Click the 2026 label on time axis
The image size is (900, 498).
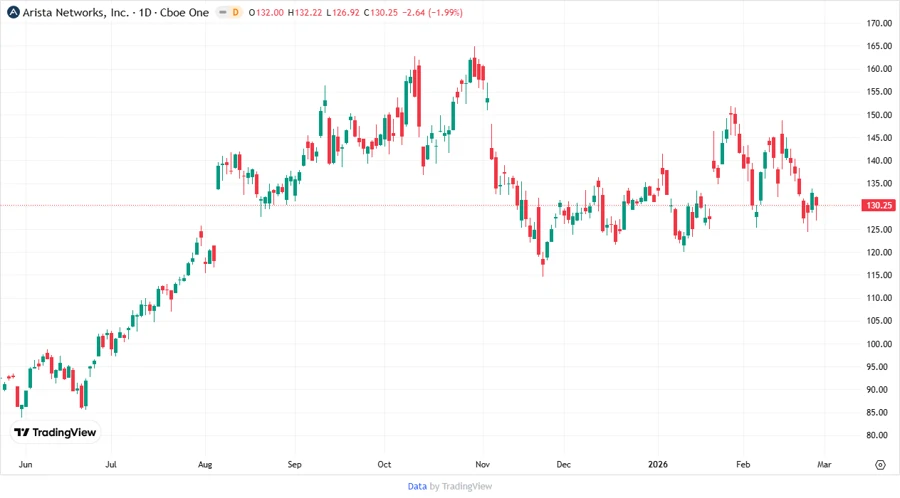[658, 464]
